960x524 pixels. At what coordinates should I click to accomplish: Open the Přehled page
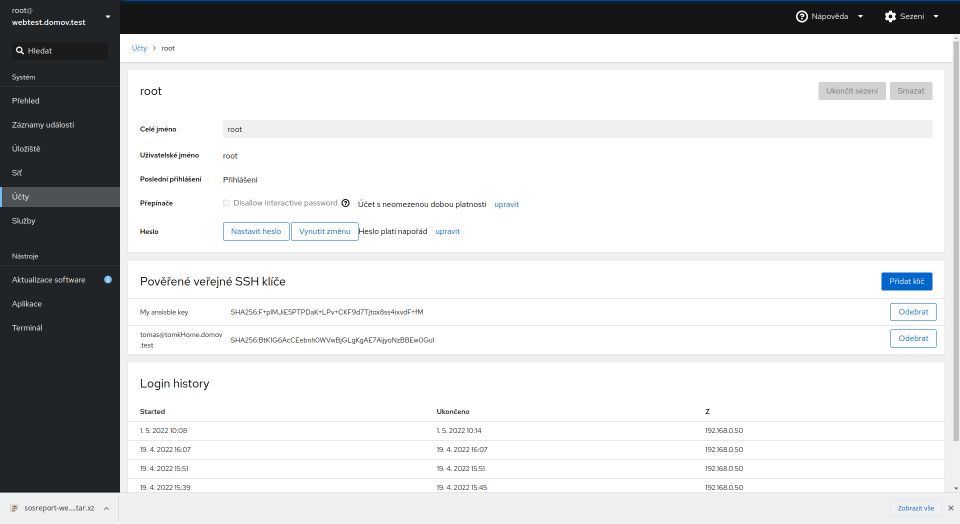[x=60, y=101]
